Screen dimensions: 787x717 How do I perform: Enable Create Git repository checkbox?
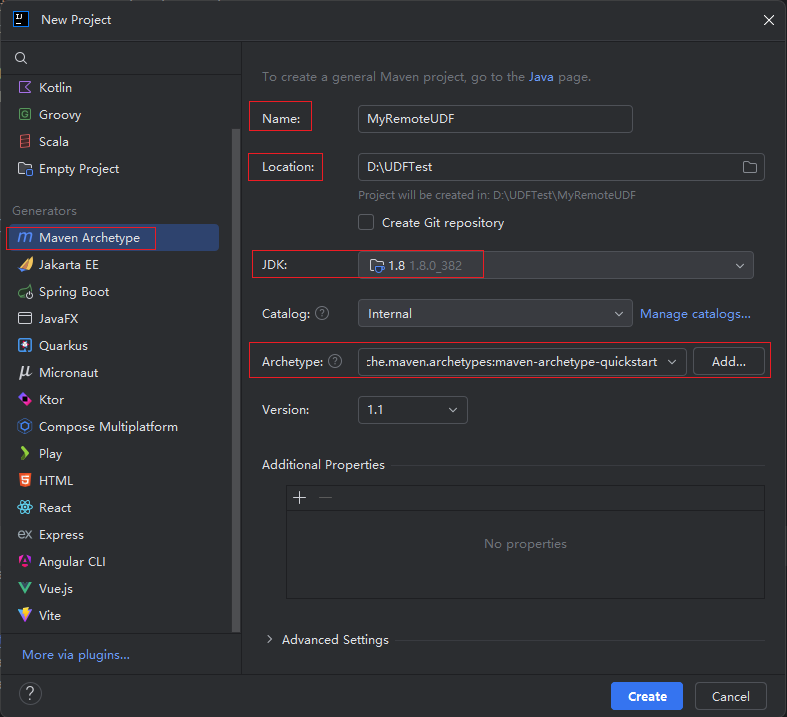366,222
